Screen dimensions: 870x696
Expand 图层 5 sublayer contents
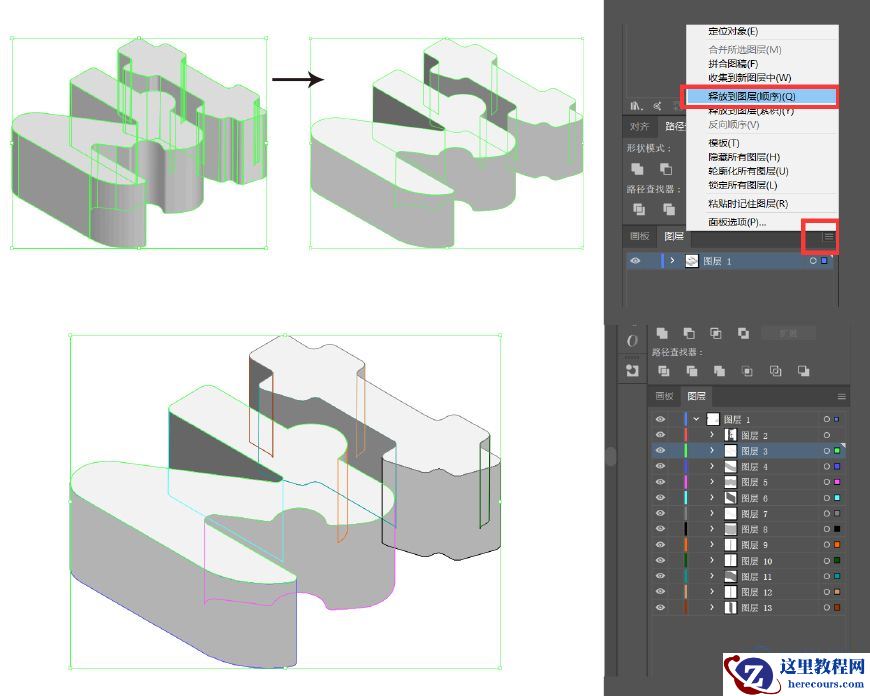pyautogui.click(x=712, y=482)
